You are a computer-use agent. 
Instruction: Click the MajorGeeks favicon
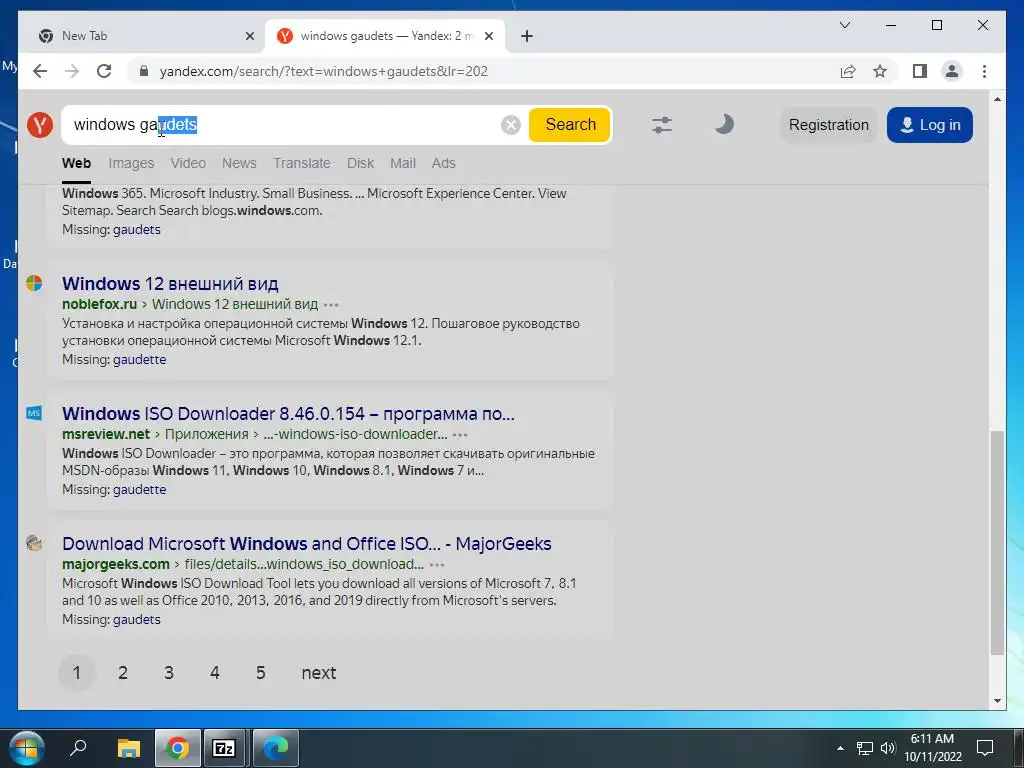34,543
